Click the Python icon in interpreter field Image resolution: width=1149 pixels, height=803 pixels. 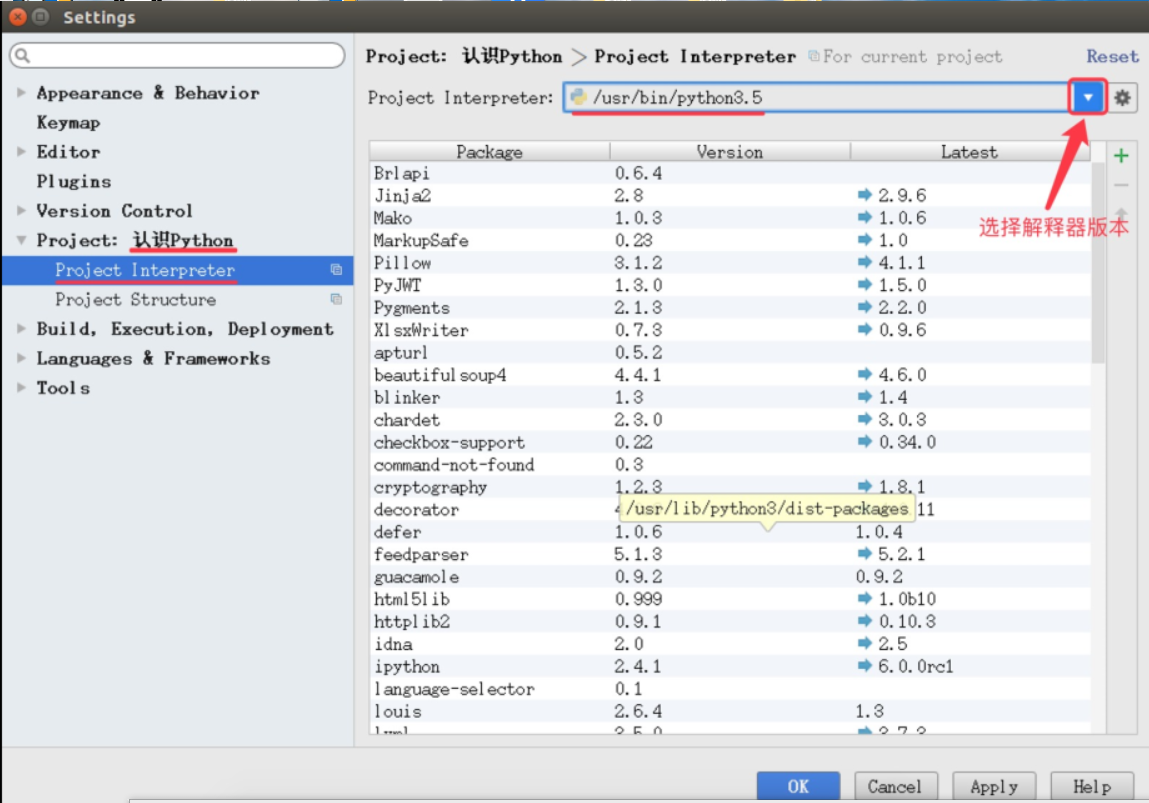point(579,97)
